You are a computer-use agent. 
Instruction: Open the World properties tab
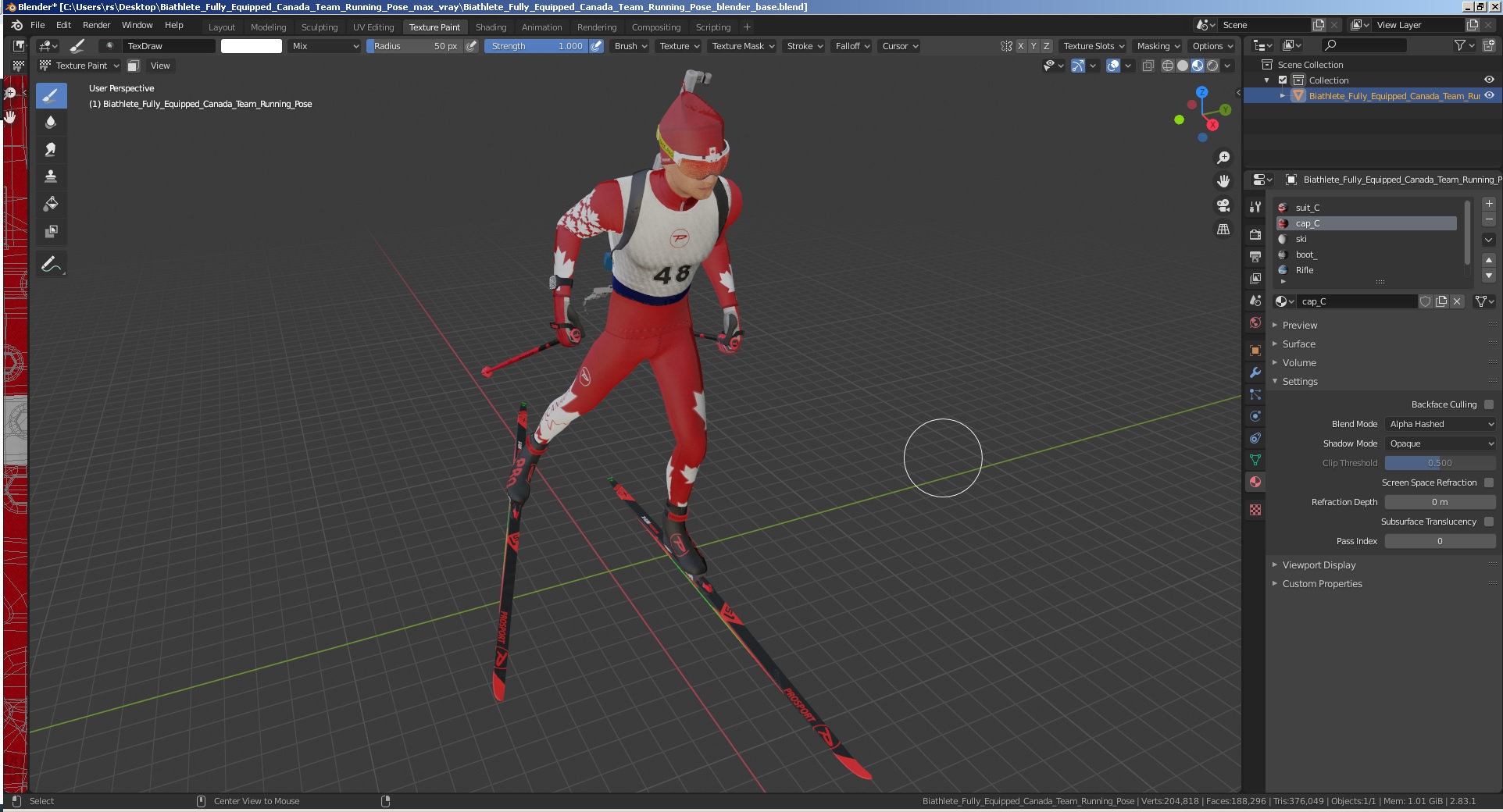coord(1255,322)
